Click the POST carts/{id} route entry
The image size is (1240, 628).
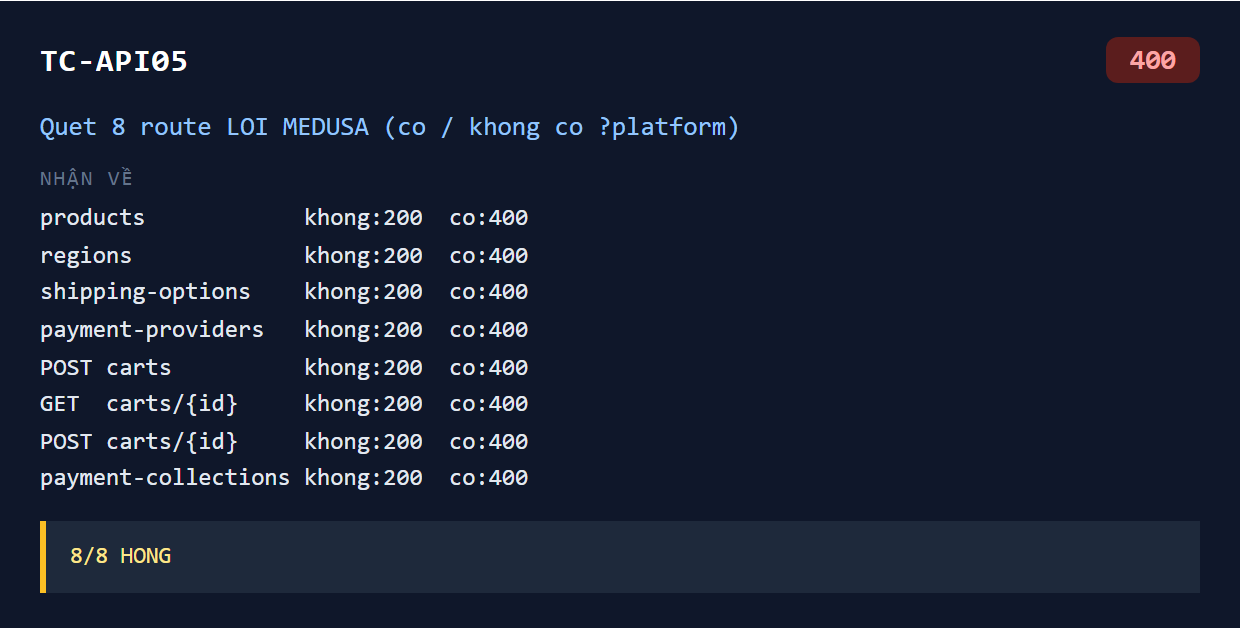click(139, 441)
